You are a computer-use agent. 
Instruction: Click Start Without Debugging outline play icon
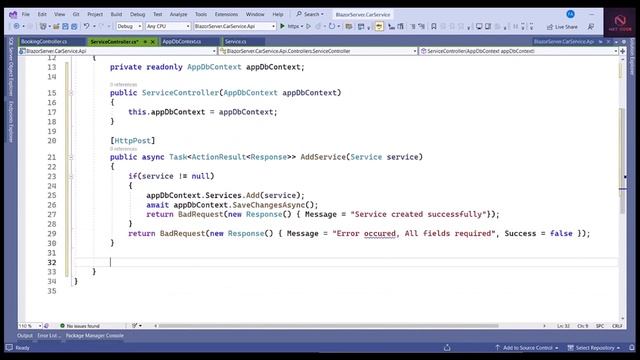(309, 26)
